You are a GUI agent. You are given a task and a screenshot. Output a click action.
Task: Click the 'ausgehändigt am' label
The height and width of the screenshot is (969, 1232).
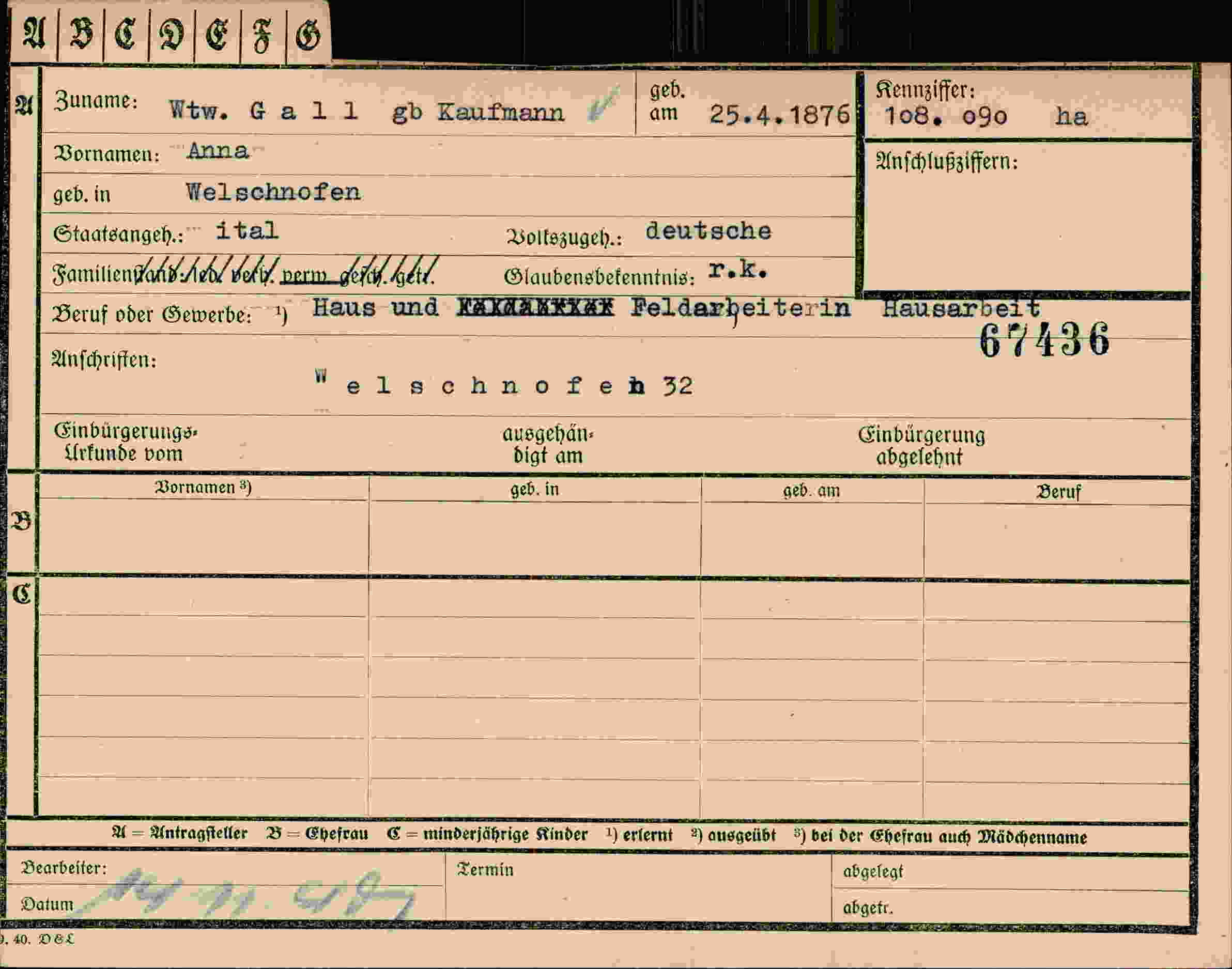click(548, 445)
